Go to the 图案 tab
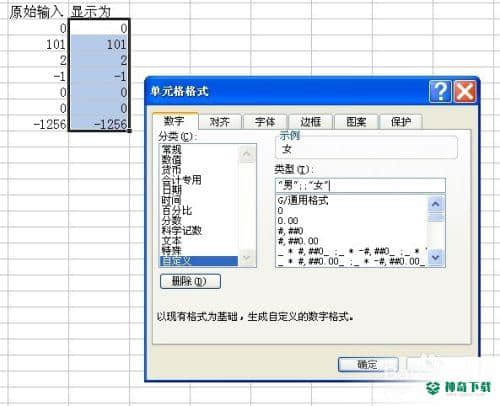Screen dimensions: 500x406 click(x=356, y=121)
